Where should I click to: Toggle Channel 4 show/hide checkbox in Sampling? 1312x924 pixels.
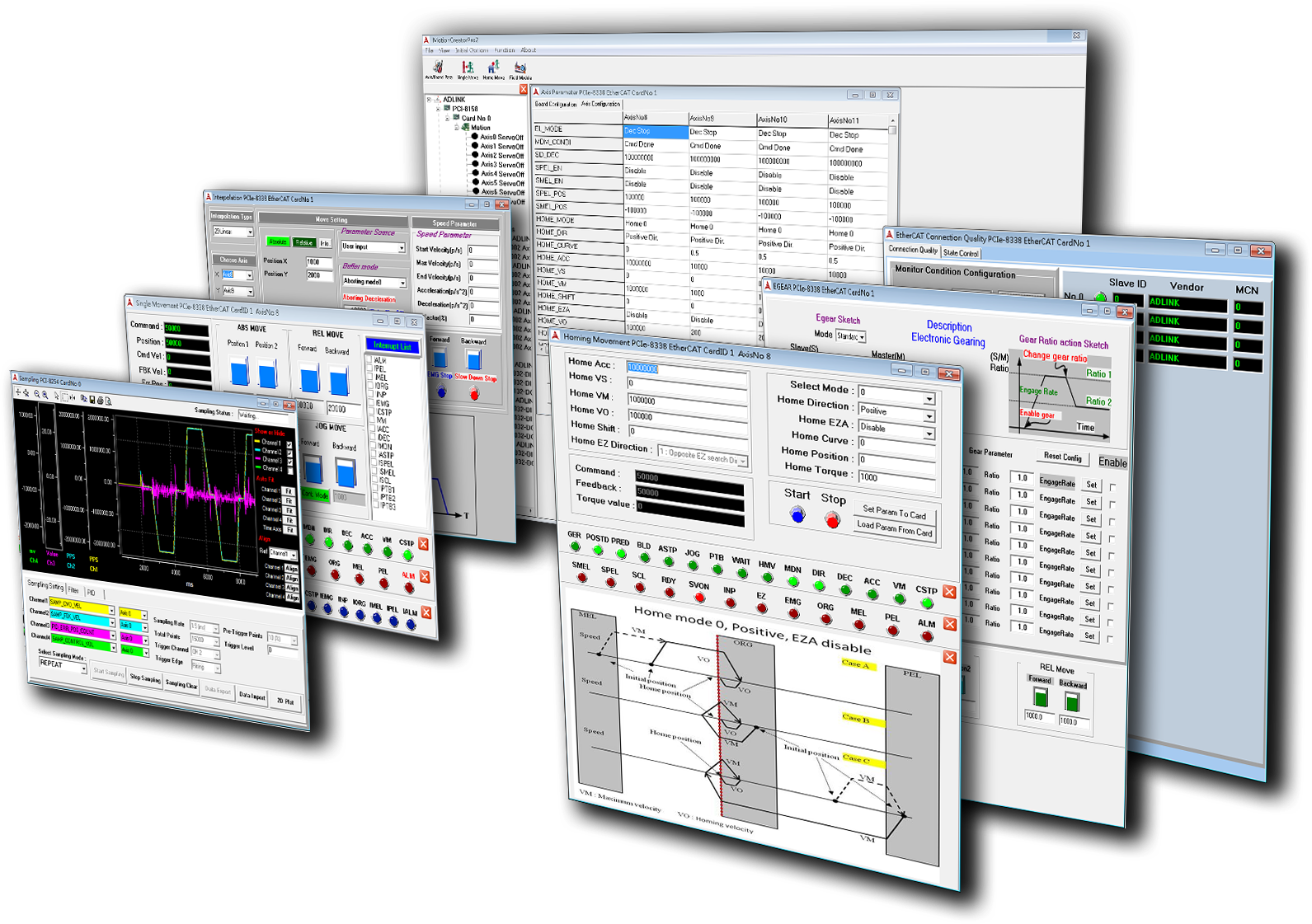point(289,471)
